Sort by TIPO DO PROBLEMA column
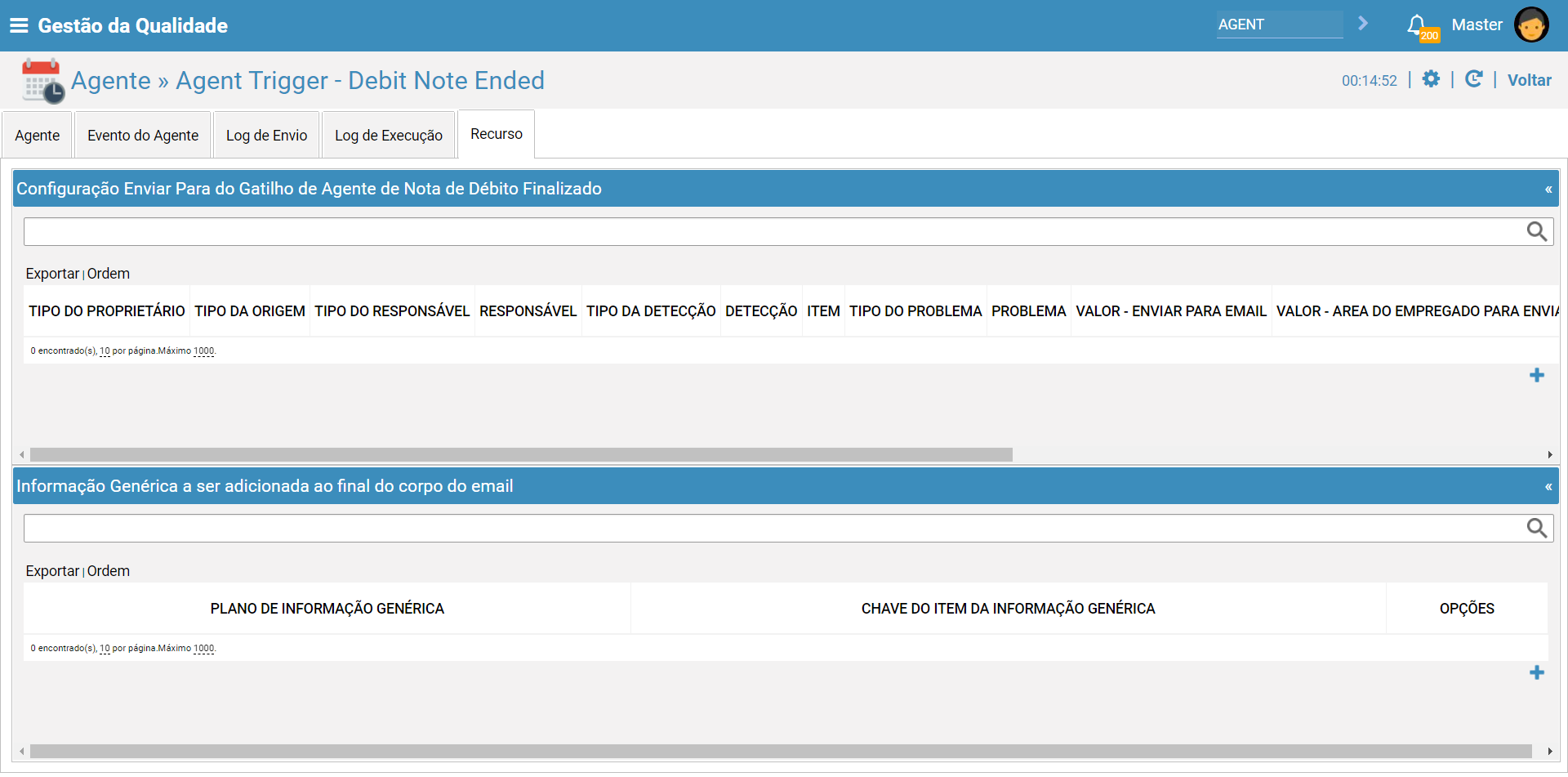1568x777 pixels. [915, 311]
